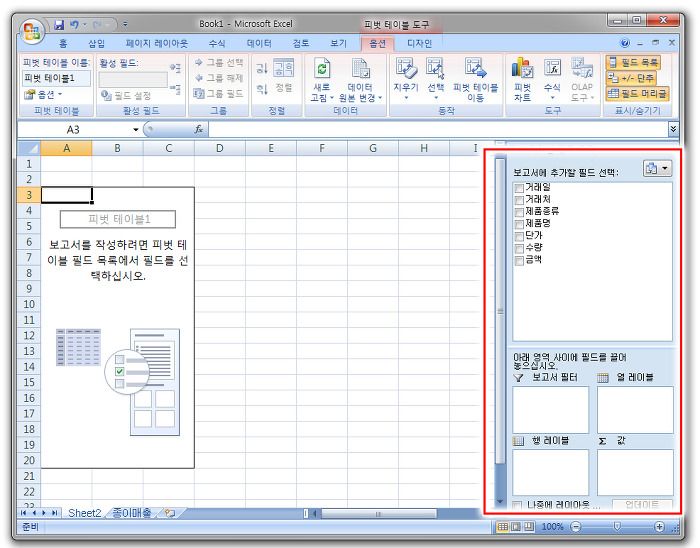Click the zoom slider handle

pos(617,527)
